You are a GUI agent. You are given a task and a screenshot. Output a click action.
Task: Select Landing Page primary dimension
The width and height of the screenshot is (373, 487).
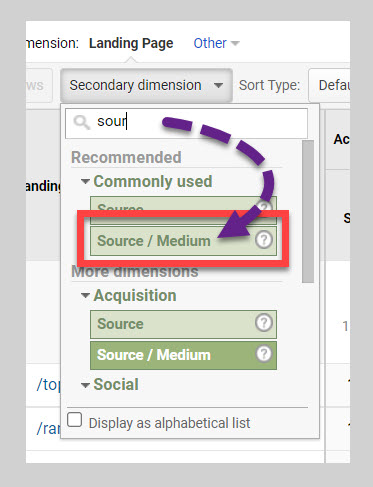coord(131,44)
